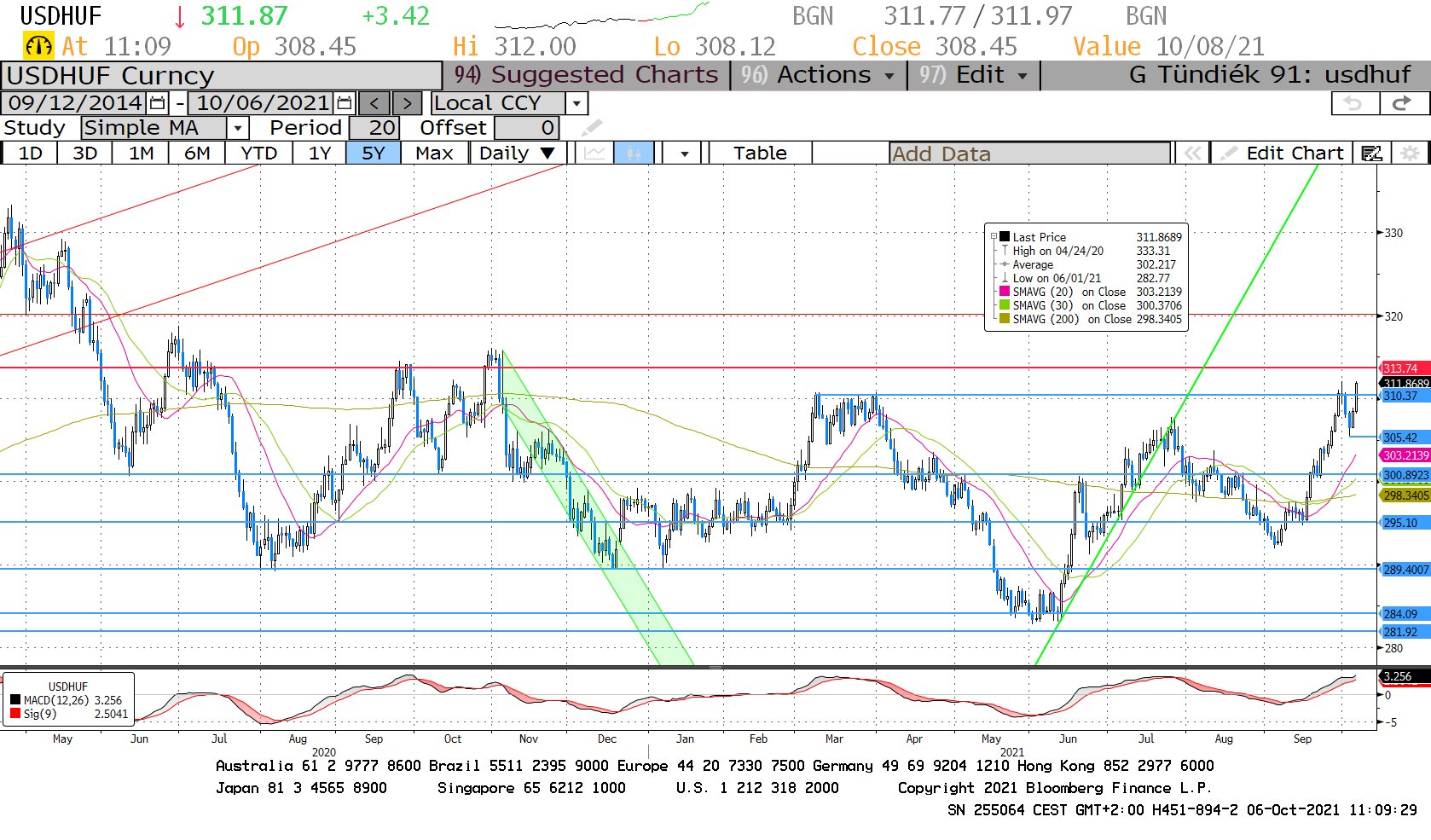Click the 305.42 price level label
Image resolution: width=1431 pixels, height=840 pixels.
point(1404,437)
